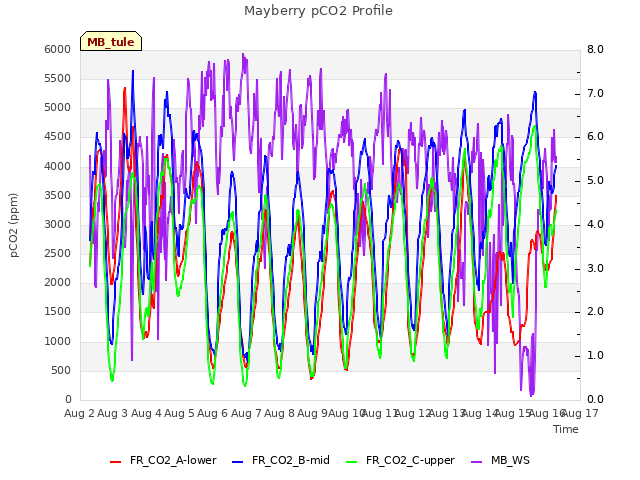Click the 6000 tick on left axis

tap(58, 49)
